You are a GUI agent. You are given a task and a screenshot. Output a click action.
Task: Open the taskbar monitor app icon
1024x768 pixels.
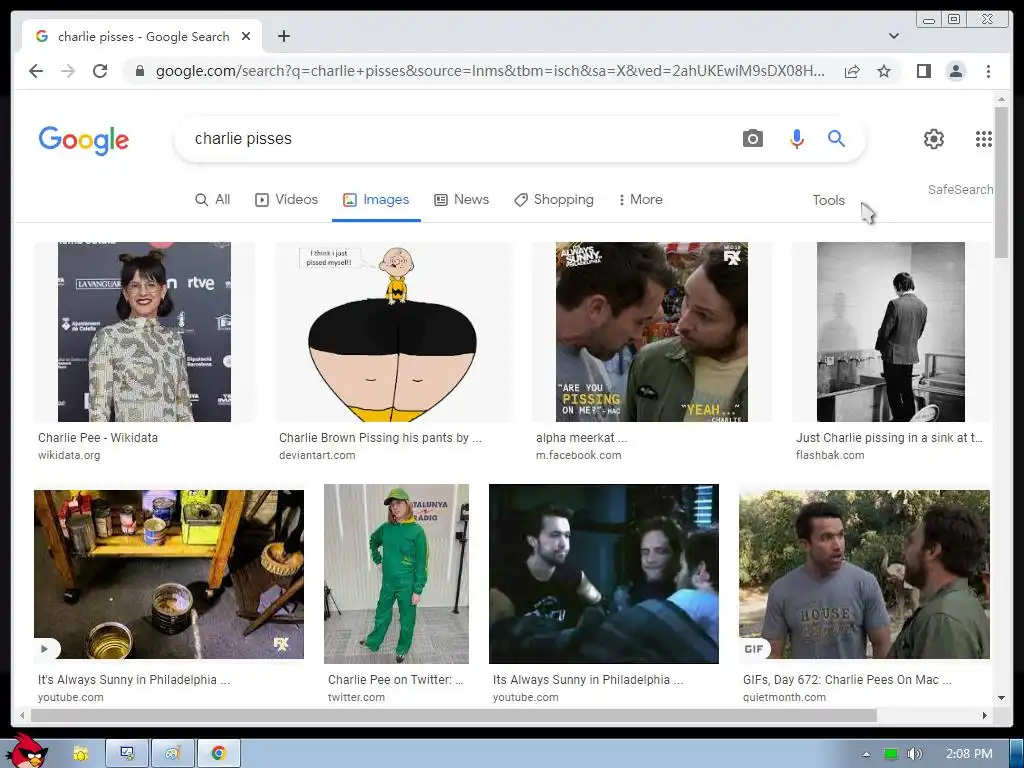[127, 754]
